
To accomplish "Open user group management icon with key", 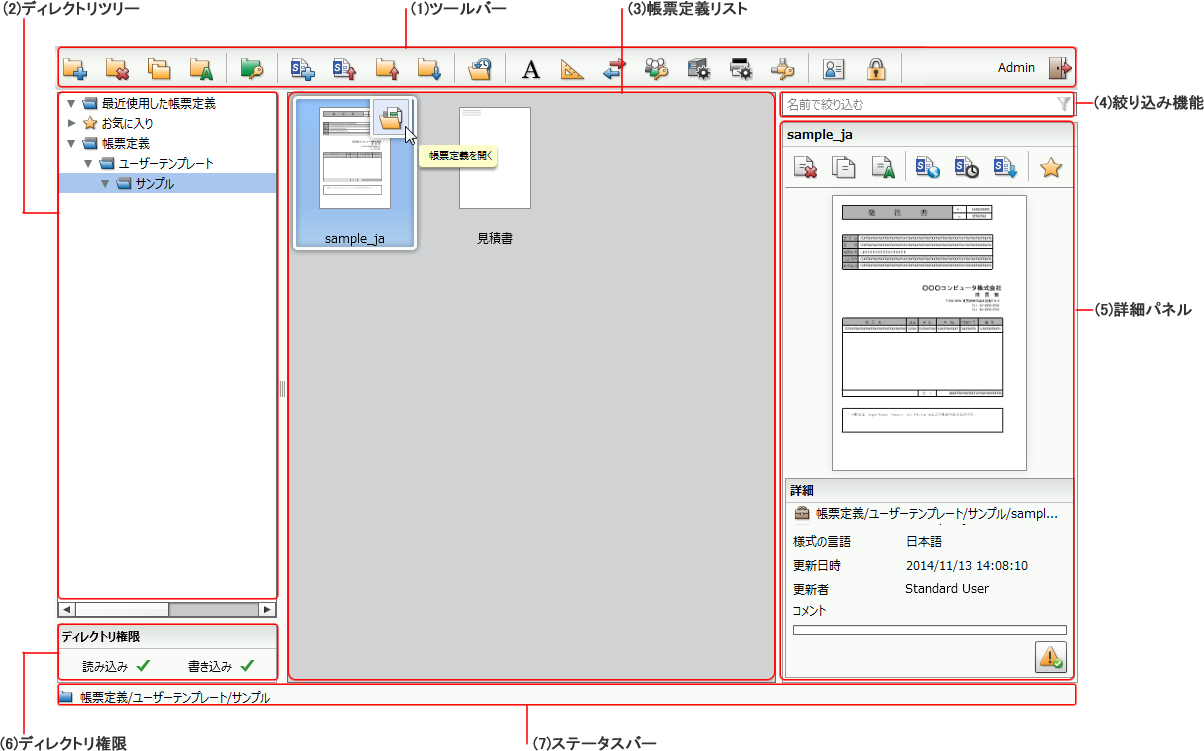I will click(656, 68).
